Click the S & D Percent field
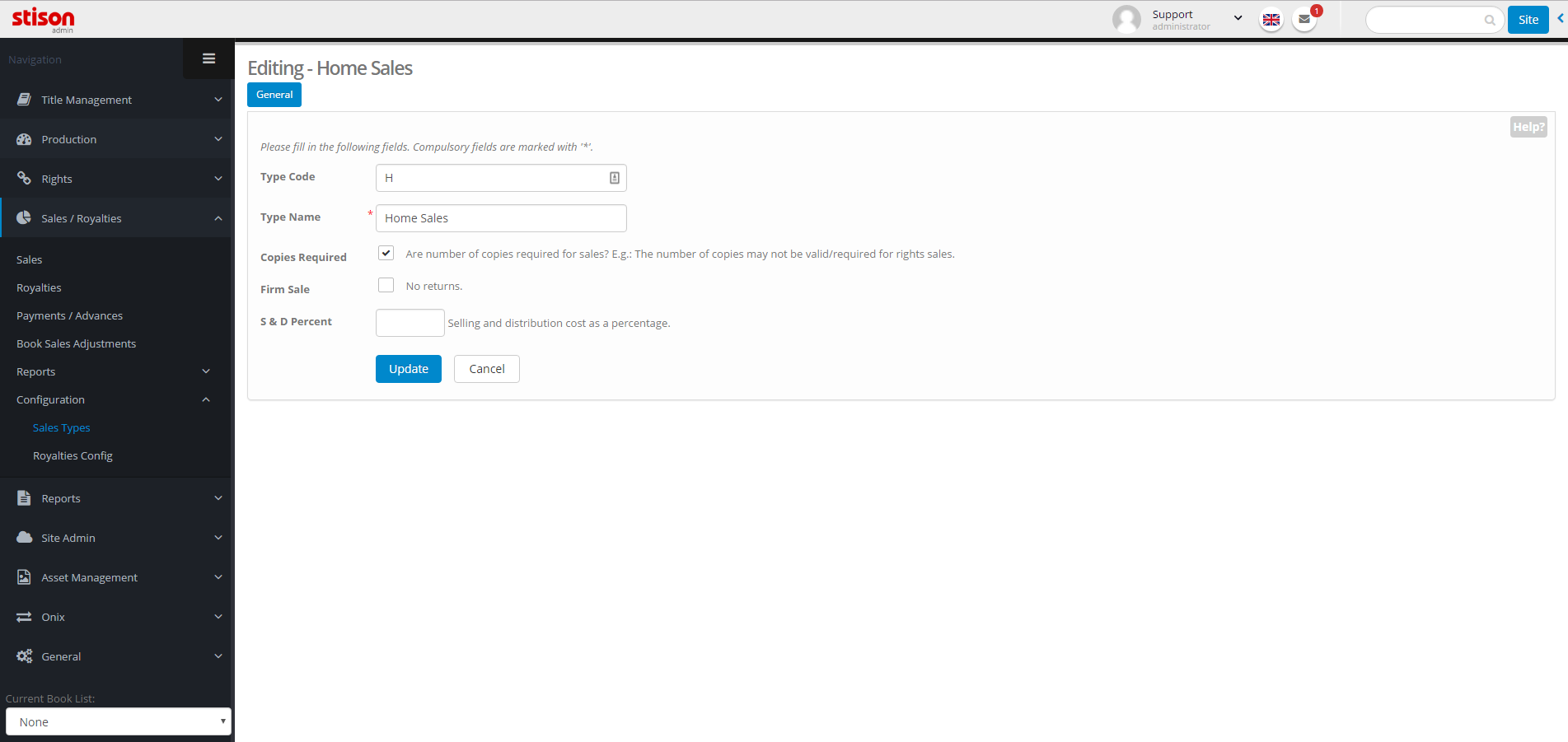The height and width of the screenshot is (742, 1568). point(410,323)
